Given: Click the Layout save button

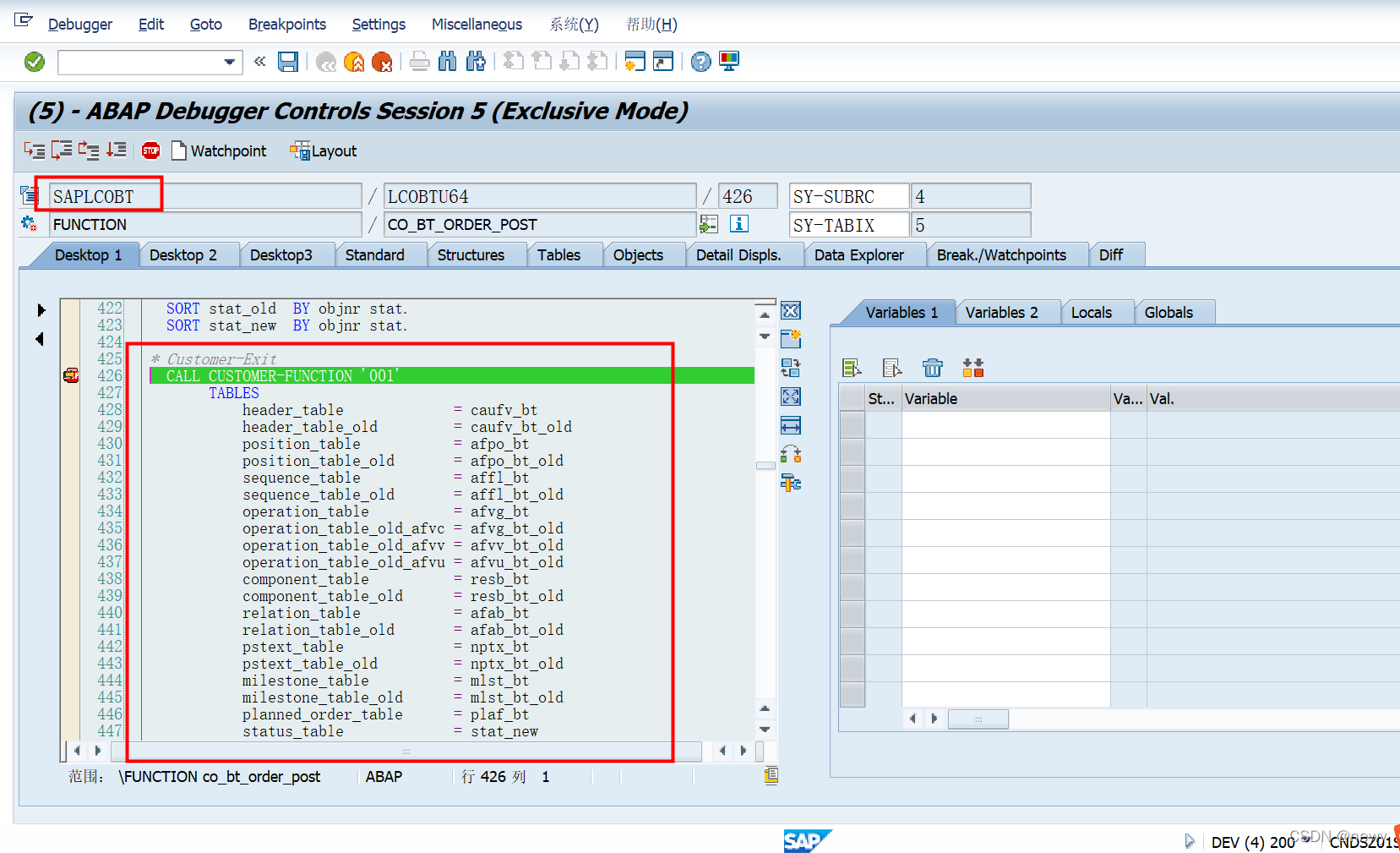Looking at the screenshot, I should pyautogui.click(x=324, y=151).
